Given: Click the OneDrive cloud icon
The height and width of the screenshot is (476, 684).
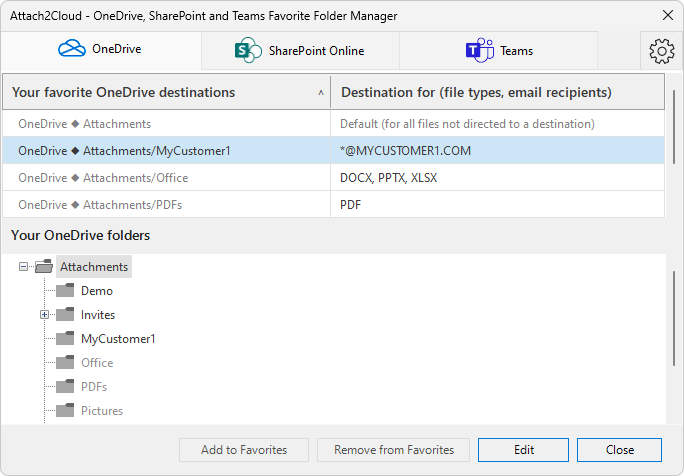Looking at the screenshot, I should [x=72, y=48].
